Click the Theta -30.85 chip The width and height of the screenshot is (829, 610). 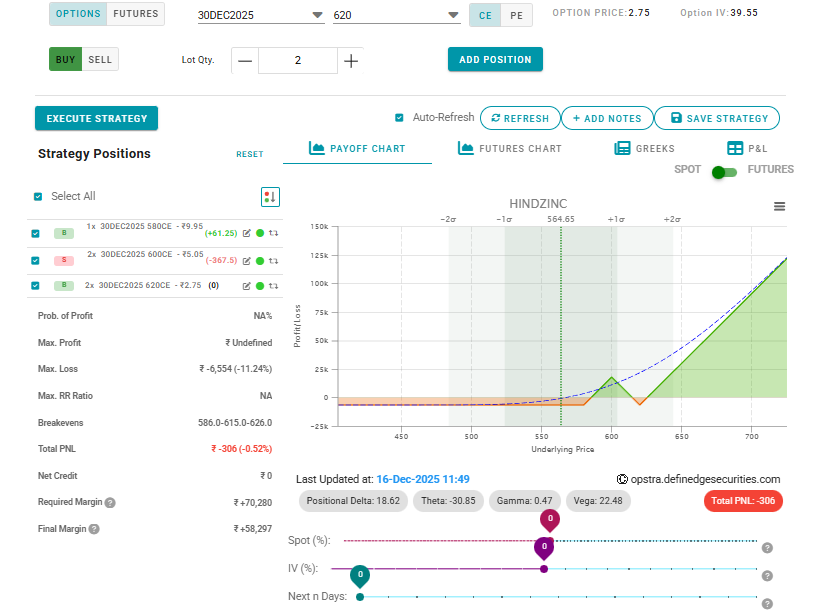pos(448,501)
